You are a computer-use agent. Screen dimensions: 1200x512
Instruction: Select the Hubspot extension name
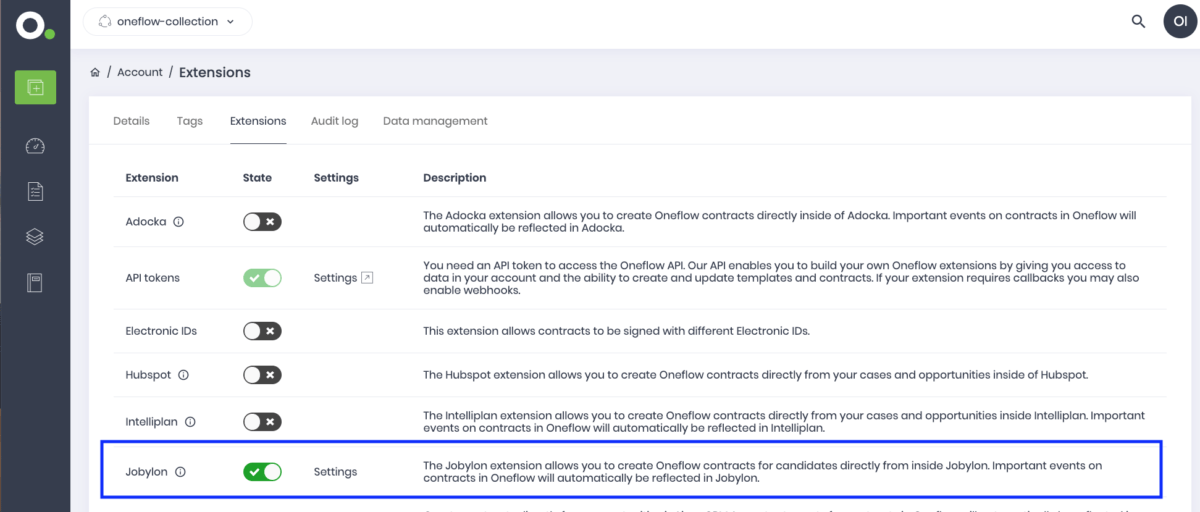pyautogui.click(x=148, y=375)
